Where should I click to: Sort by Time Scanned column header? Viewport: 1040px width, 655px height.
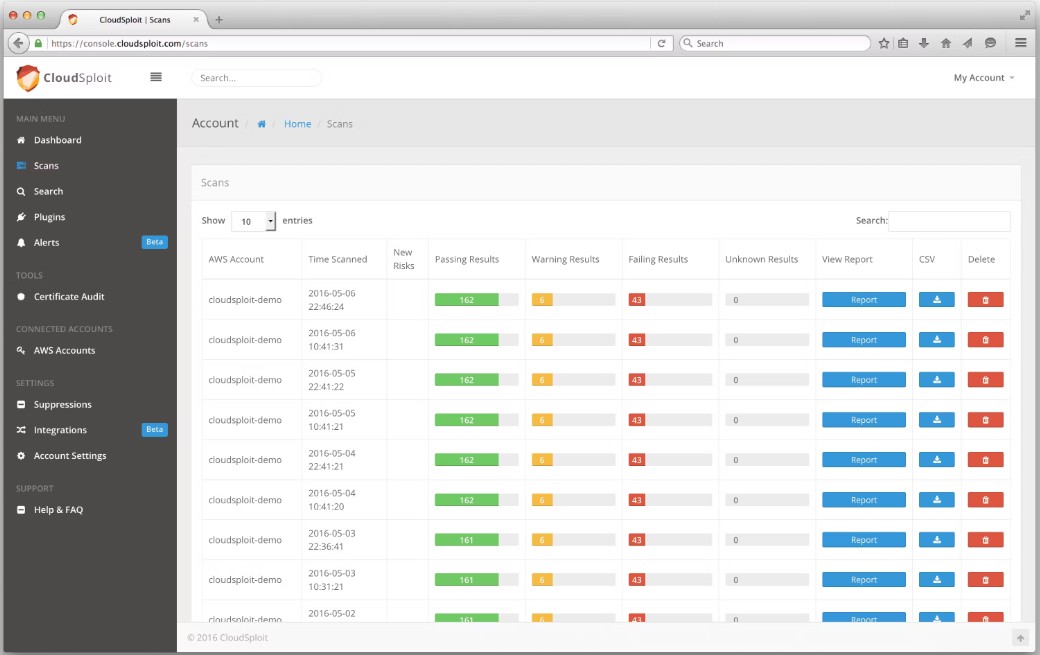338,259
